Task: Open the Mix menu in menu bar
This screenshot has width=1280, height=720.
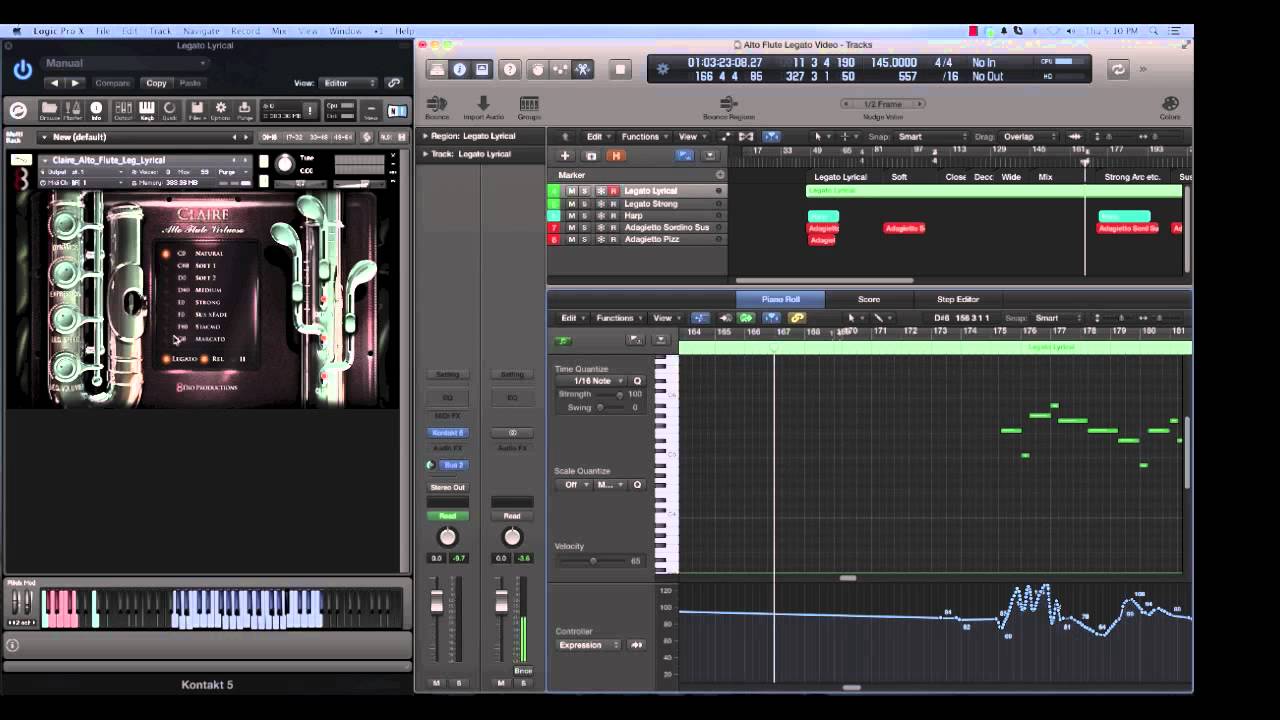Action: (x=279, y=31)
